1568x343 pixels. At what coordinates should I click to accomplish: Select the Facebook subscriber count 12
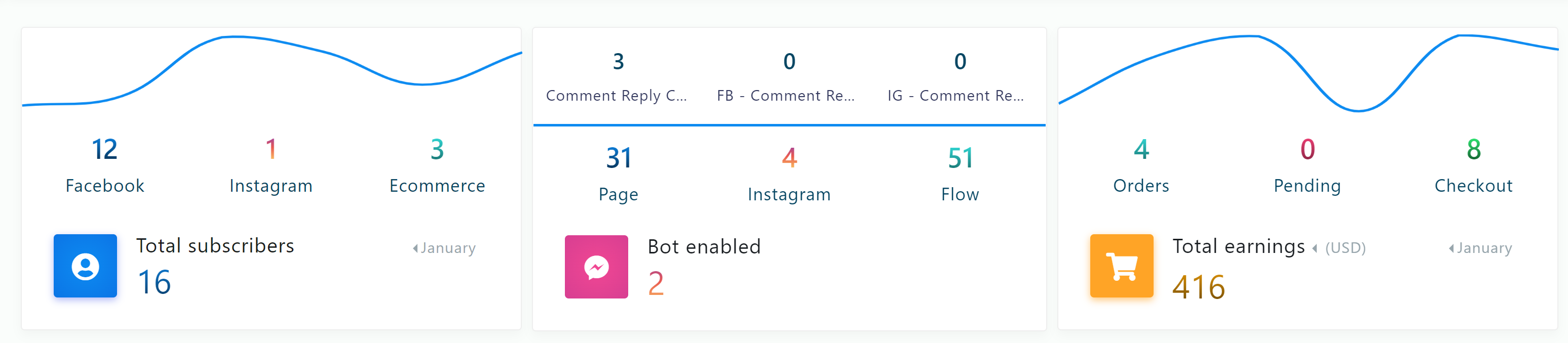click(105, 150)
